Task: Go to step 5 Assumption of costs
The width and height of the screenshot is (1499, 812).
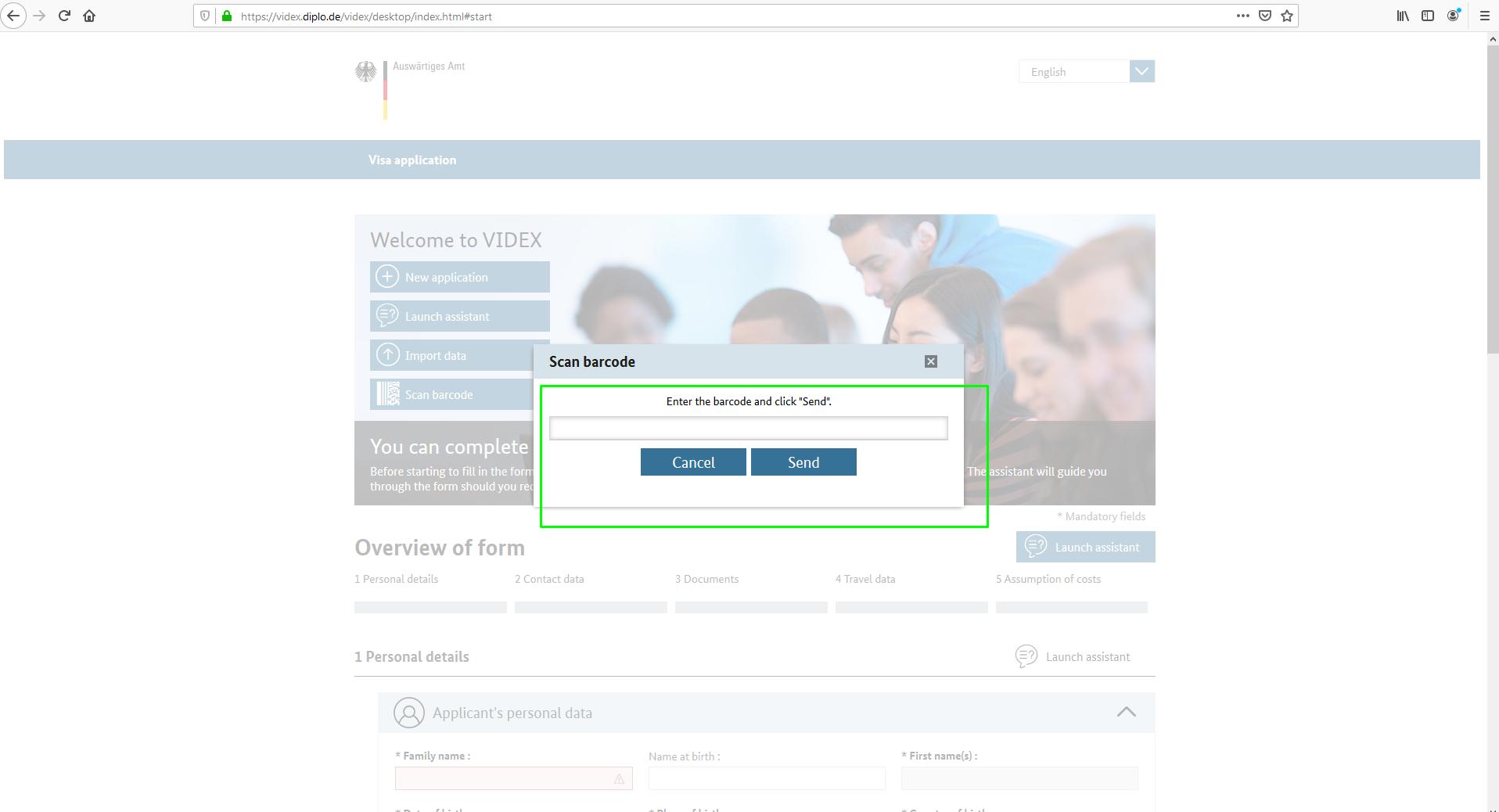Action: (1048, 579)
